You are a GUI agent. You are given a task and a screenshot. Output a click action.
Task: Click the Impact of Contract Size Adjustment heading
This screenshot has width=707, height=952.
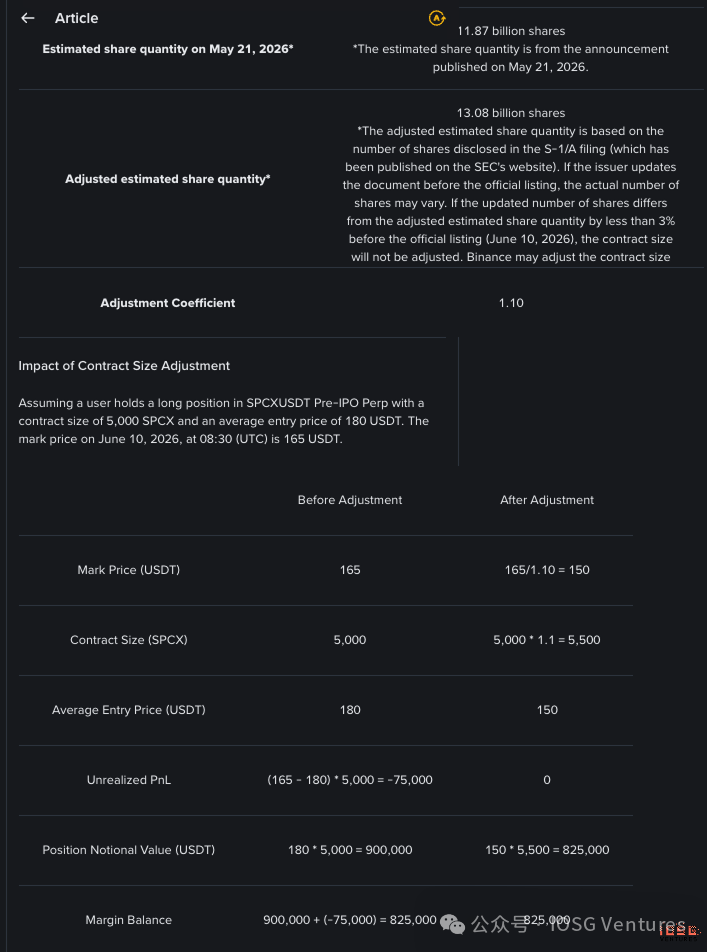point(124,366)
